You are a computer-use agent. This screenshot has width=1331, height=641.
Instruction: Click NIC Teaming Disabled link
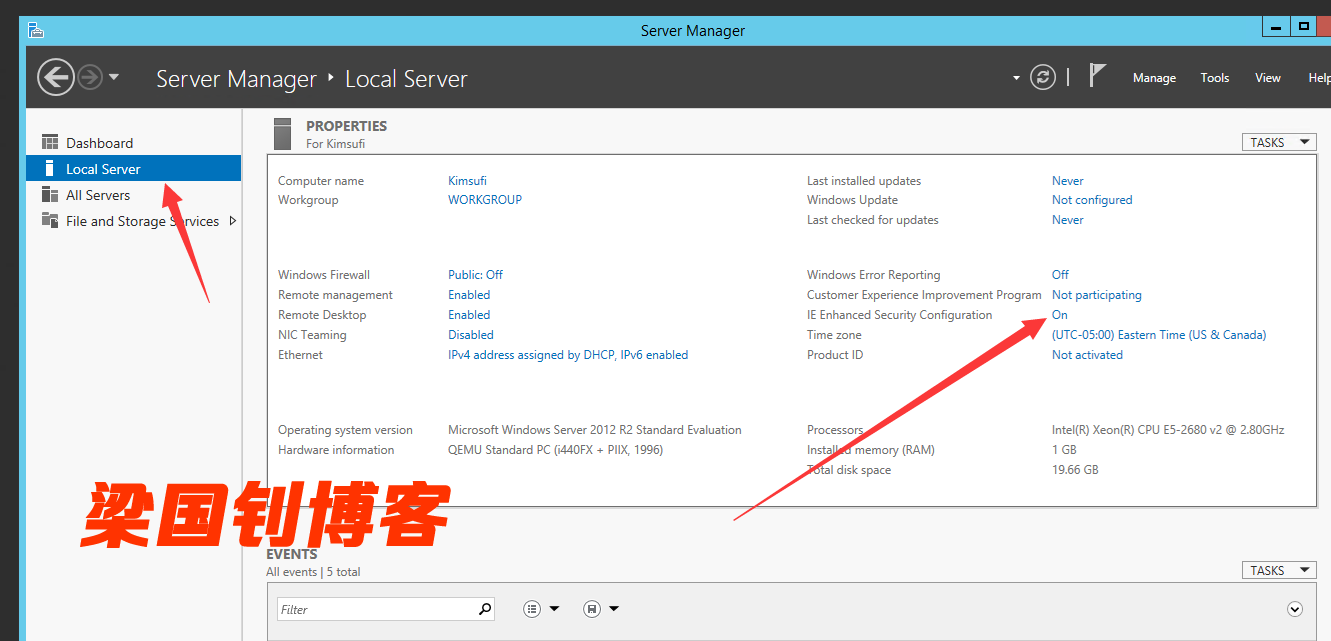click(x=471, y=335)
